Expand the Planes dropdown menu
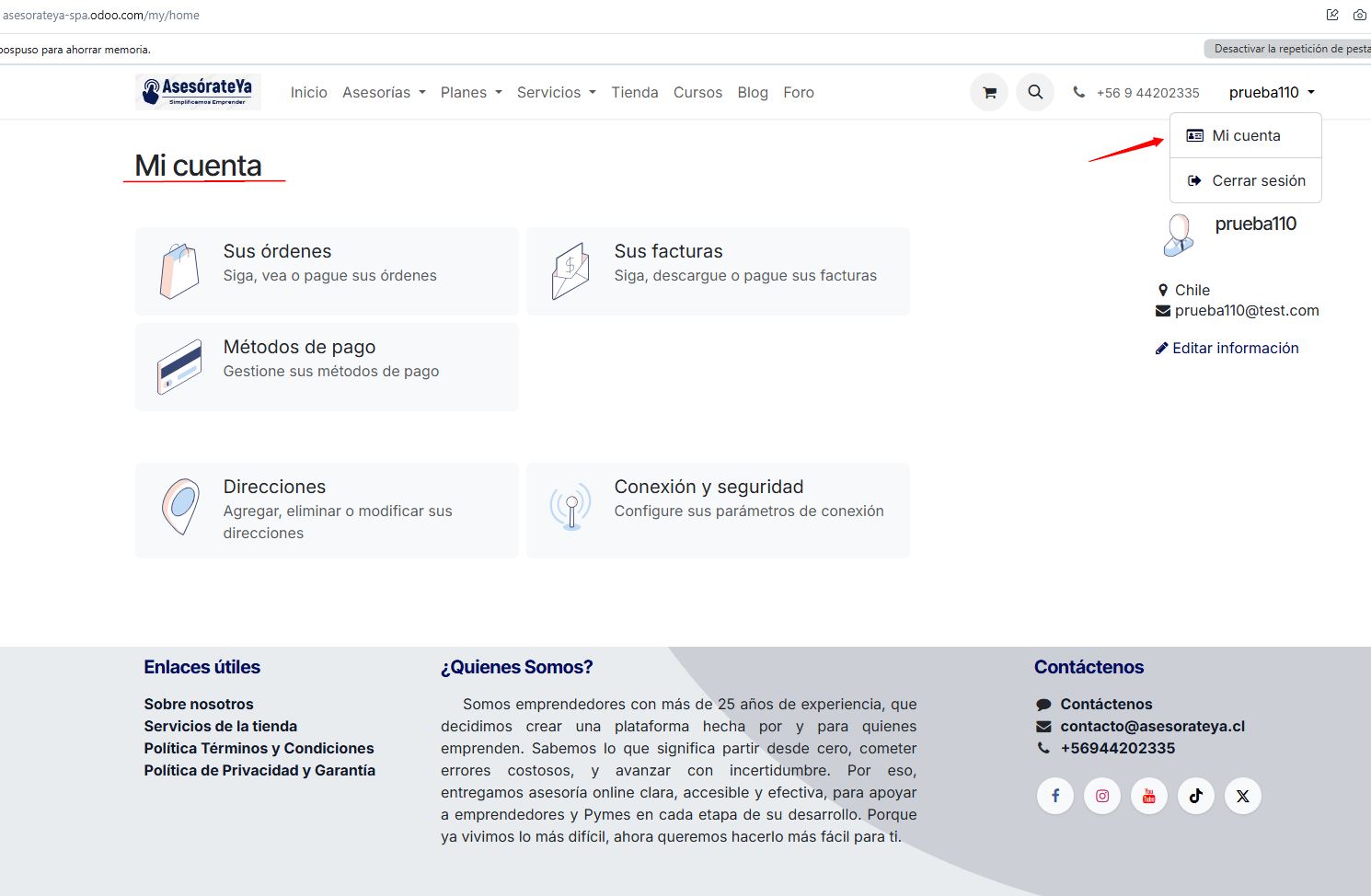The height and width of the screenshot is (896, 1371). (471, 93)
